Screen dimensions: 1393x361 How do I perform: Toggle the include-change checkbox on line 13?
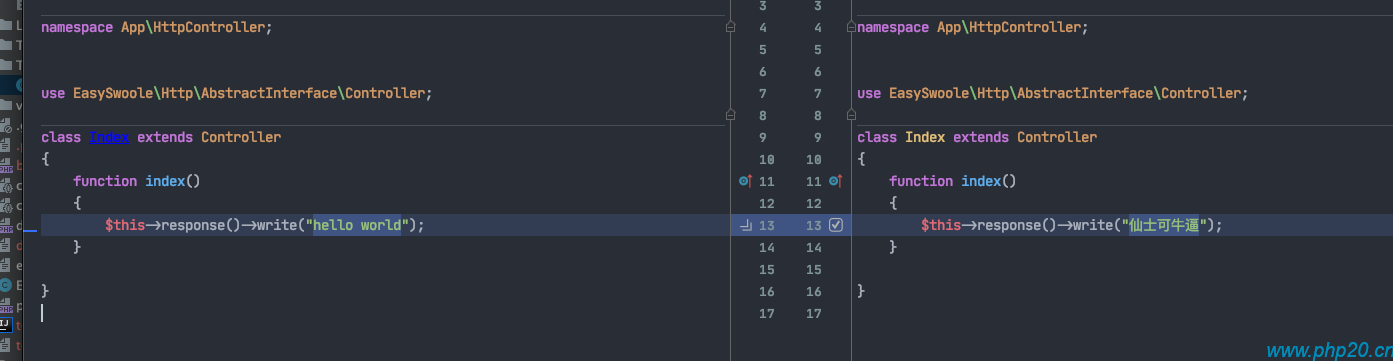pos(836,226)
